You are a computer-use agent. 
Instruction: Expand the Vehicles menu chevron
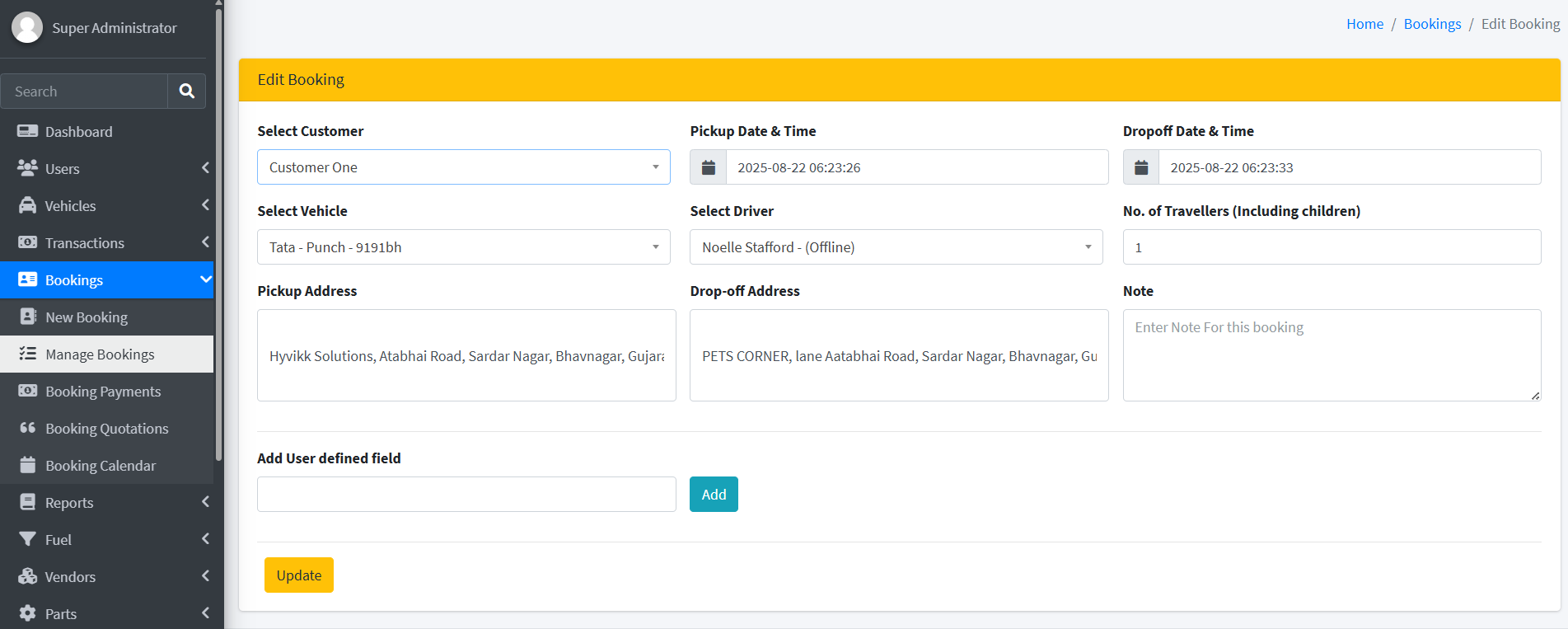click(x=205, y=205)
